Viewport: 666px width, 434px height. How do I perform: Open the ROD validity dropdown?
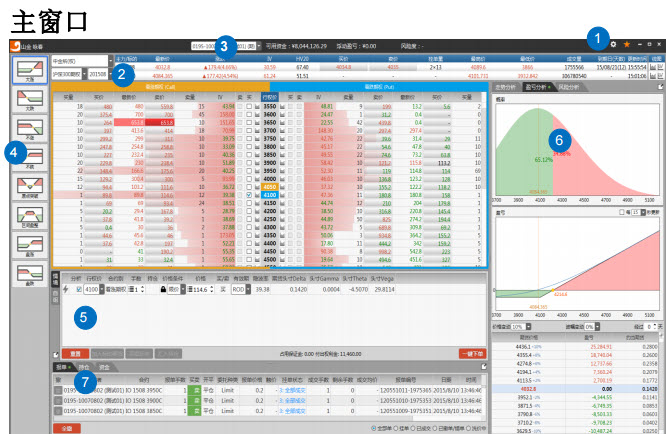(248, 289)
